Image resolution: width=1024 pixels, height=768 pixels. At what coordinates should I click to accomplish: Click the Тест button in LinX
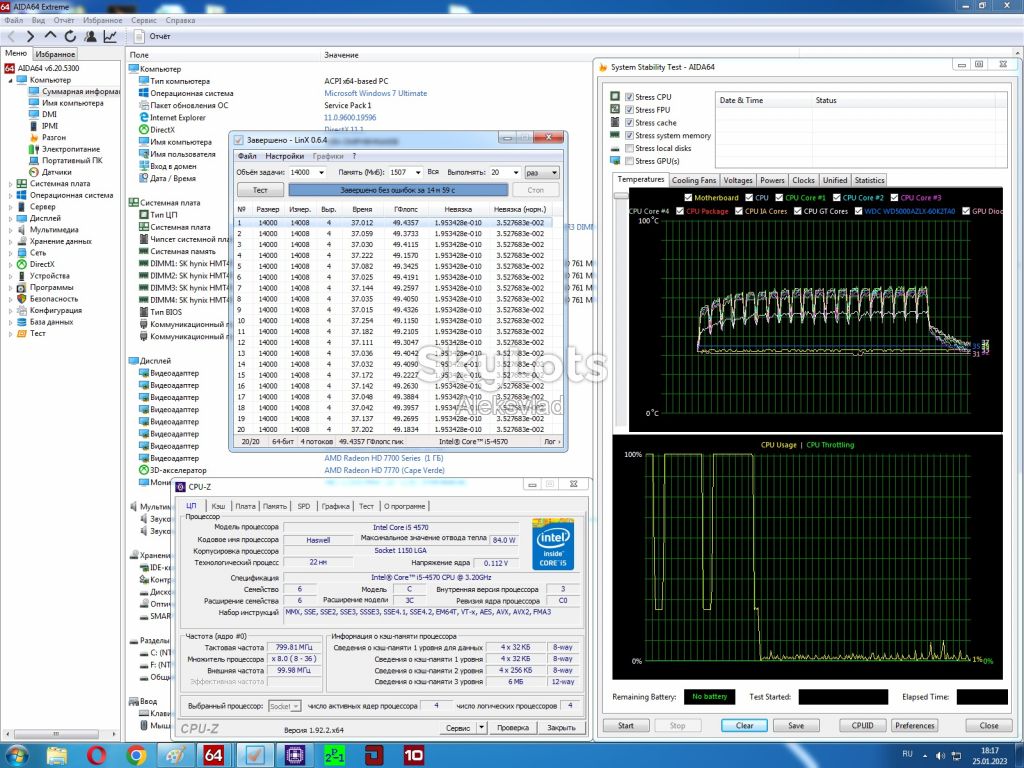tap(260, 190)
